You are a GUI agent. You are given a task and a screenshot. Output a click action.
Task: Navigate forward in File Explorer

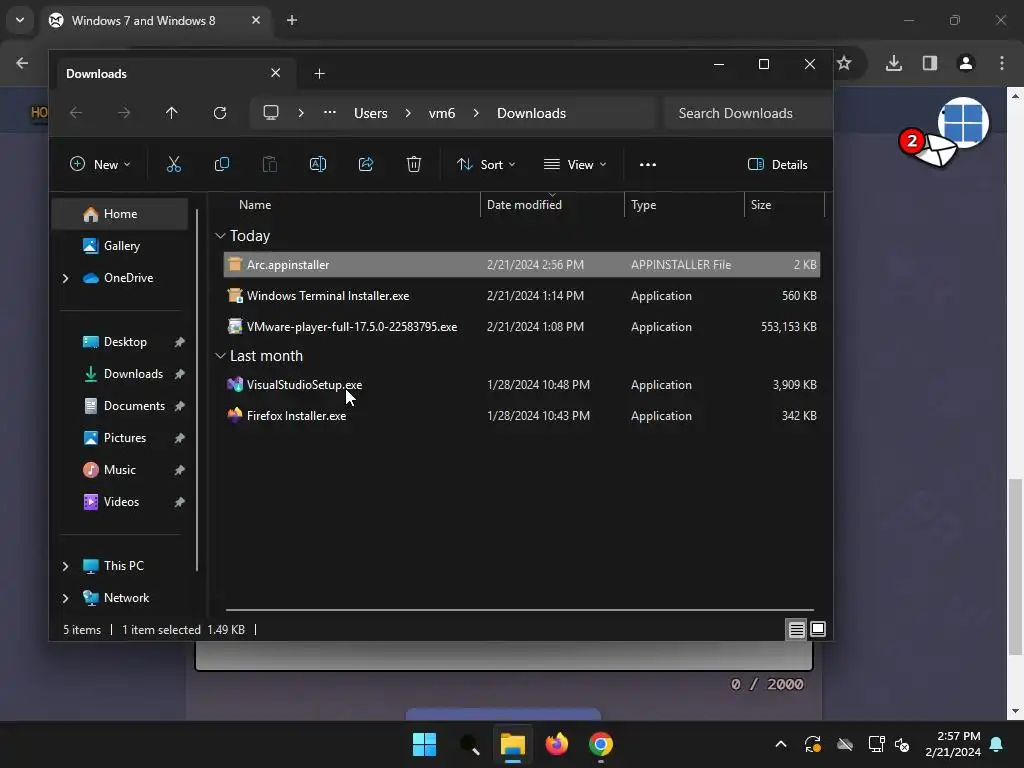click(x=124, y=113)
